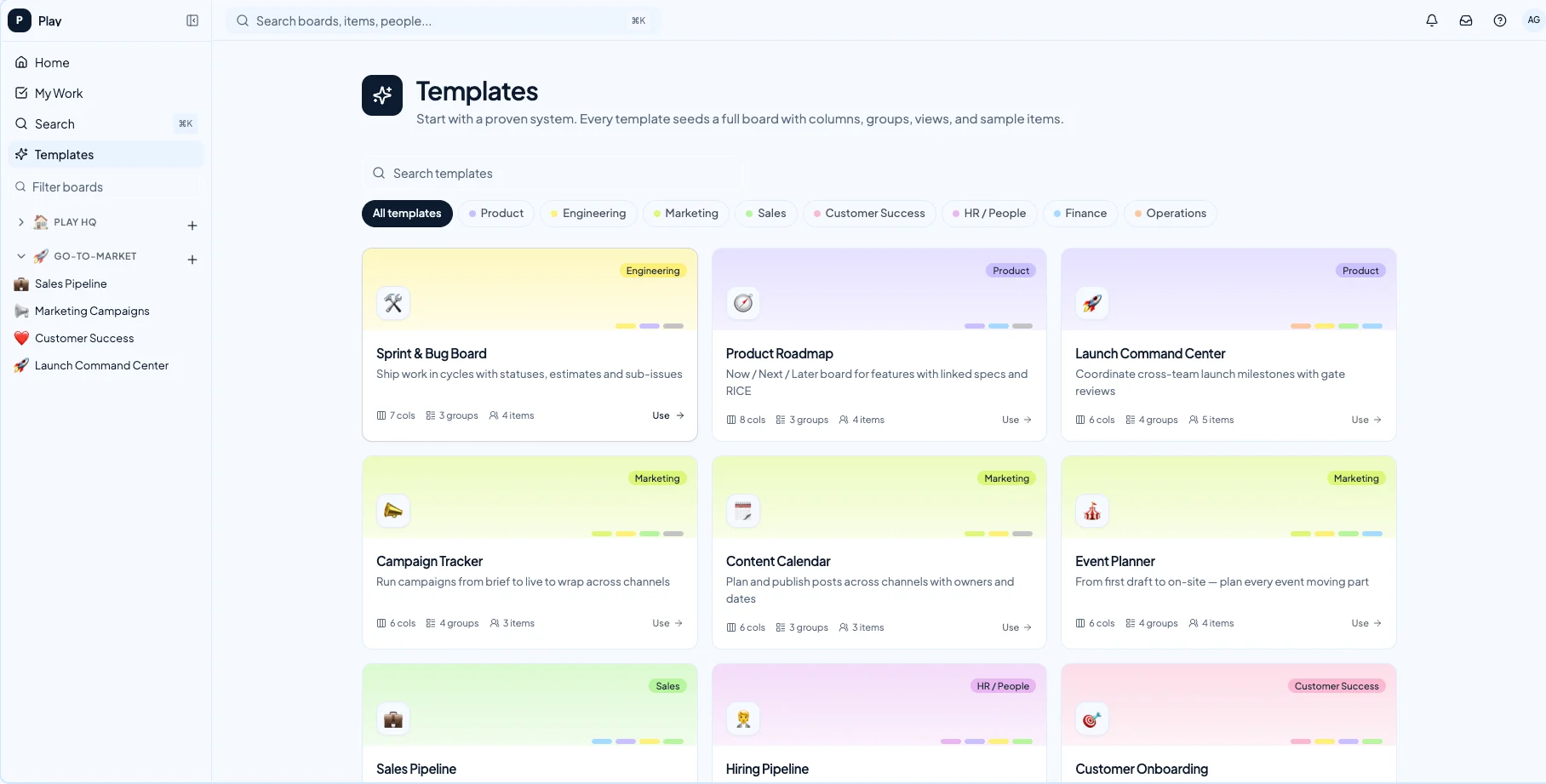
Task: Filter templates by Customer Success chip
Action: (869, 213)
